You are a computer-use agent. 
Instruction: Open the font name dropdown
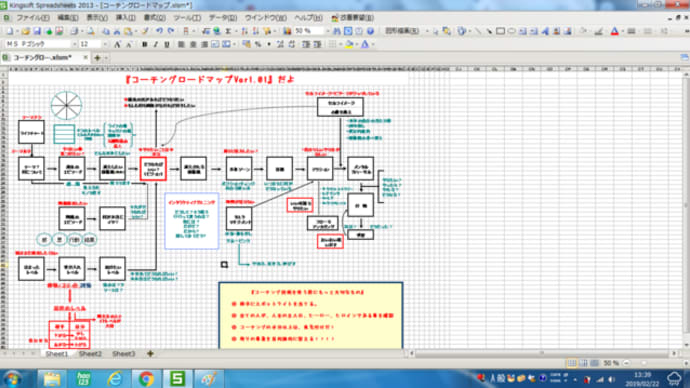tap(74, 44)
